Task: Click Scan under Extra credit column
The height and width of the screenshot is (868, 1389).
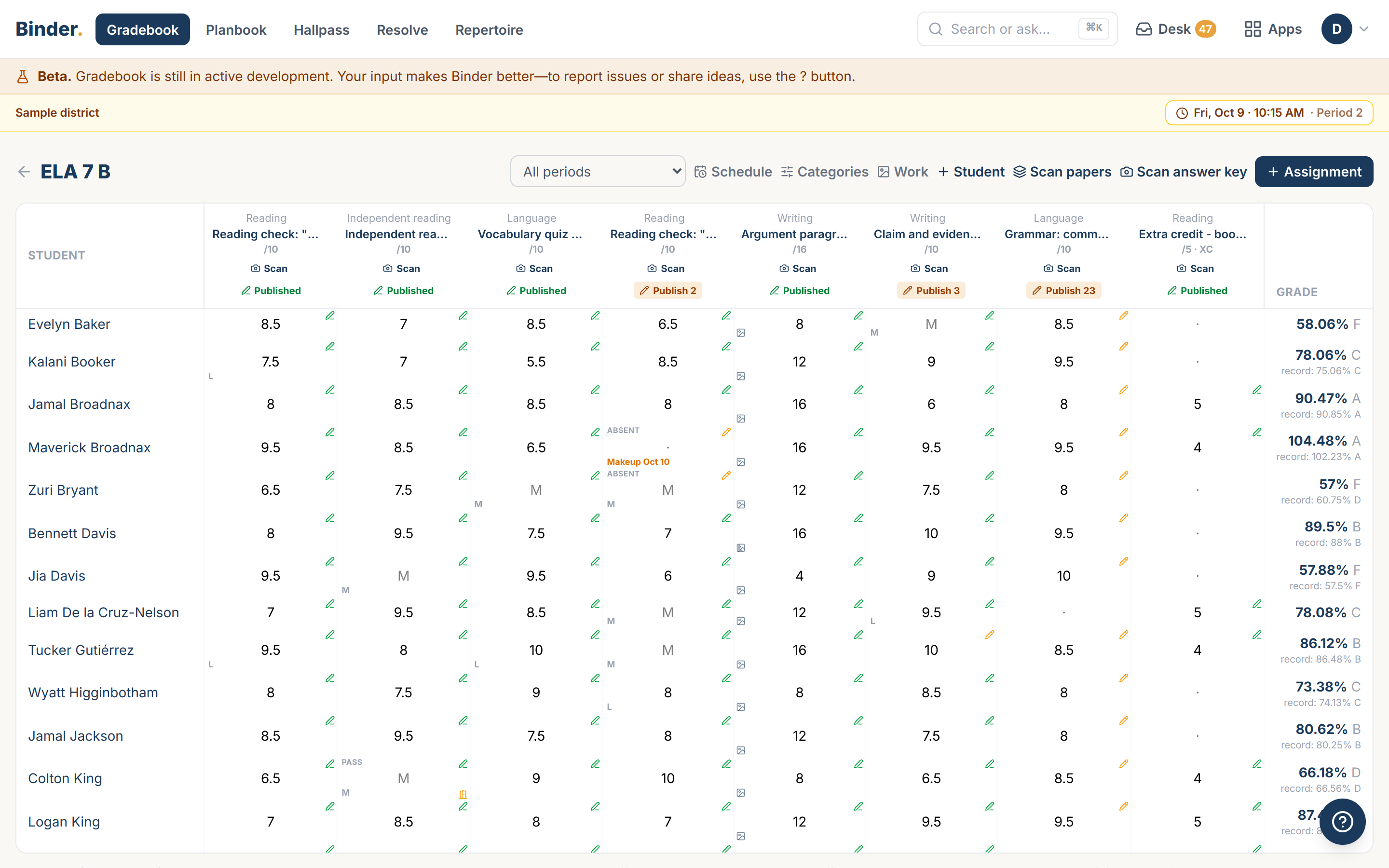Action: [x=1195, y=269]
